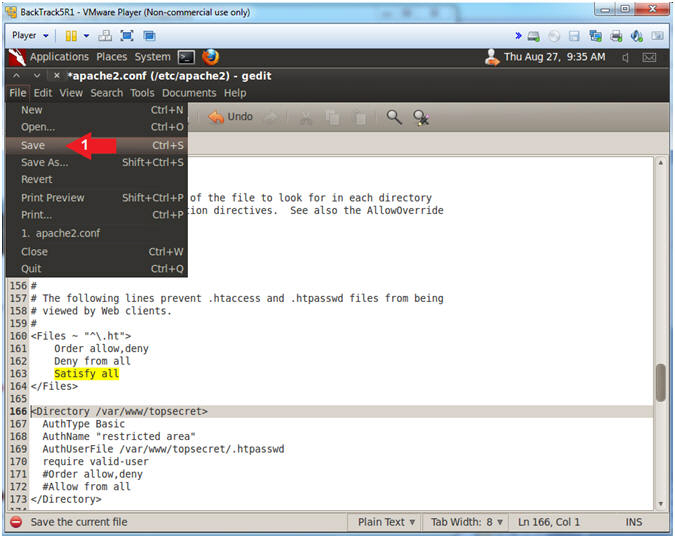Expand VMware hidden devices chevron
This screenshot has height=538, width=675.
tap(518, 36)
